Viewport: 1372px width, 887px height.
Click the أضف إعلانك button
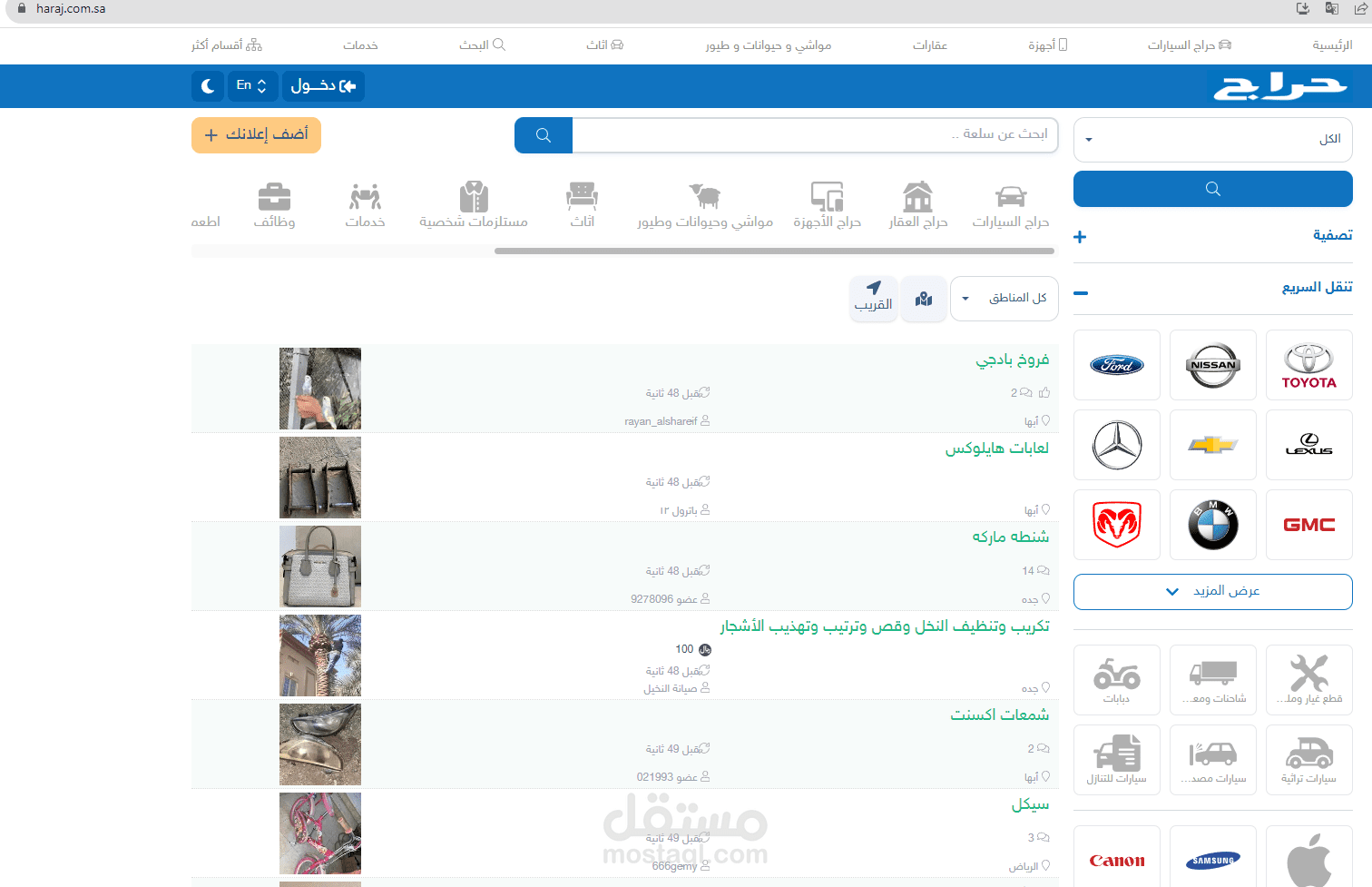256,134
